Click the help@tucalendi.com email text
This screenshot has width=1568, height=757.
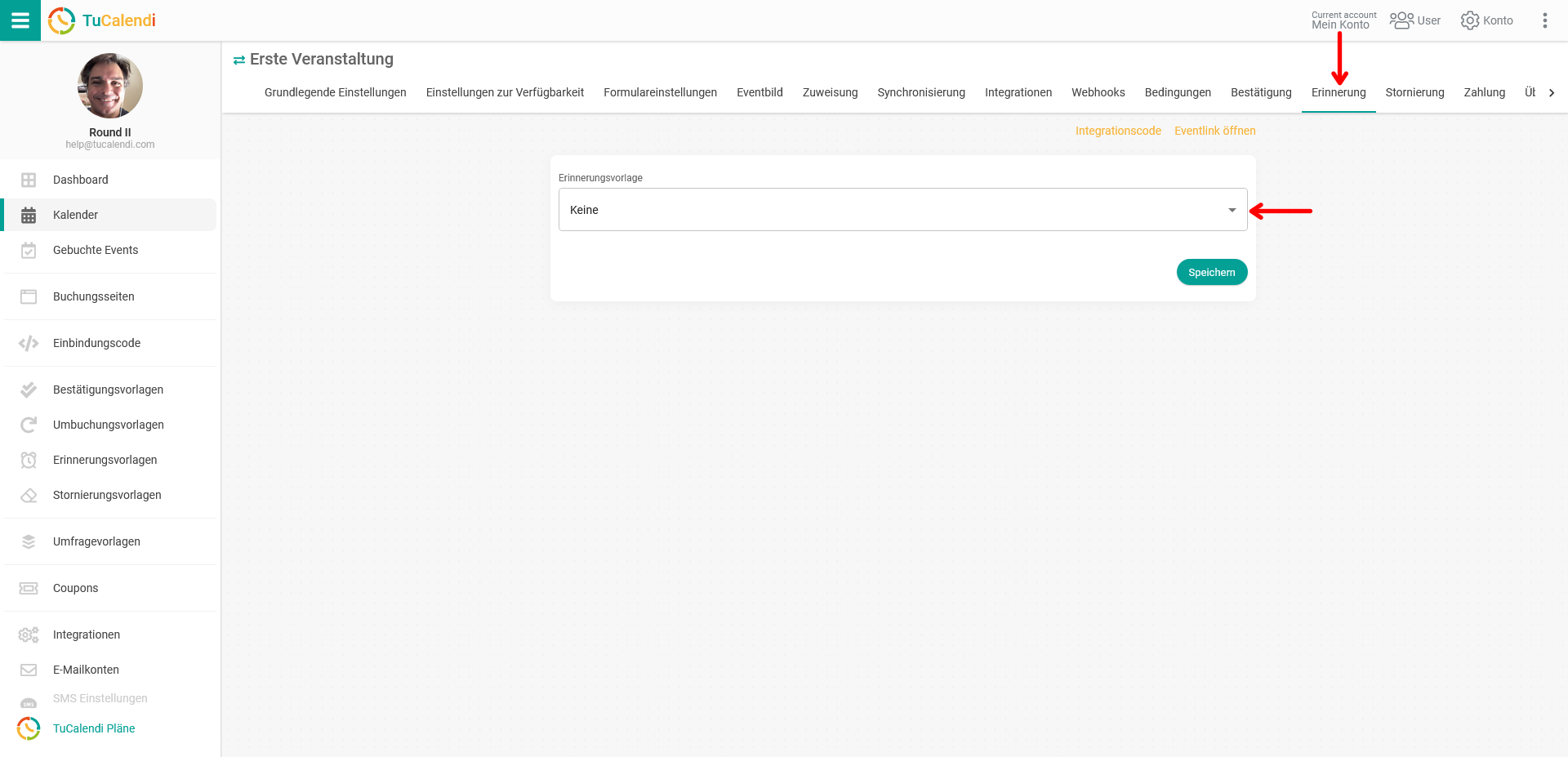pyautogui.click(x=110, y=145)
